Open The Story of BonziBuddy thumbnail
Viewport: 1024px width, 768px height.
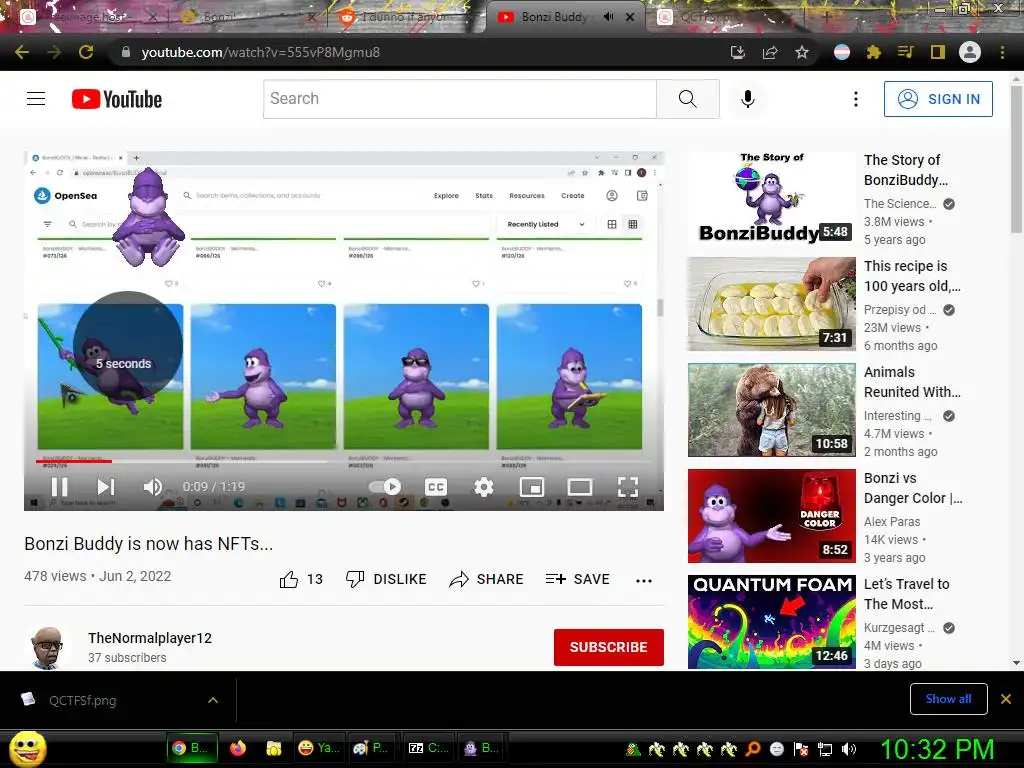(771, 197)
